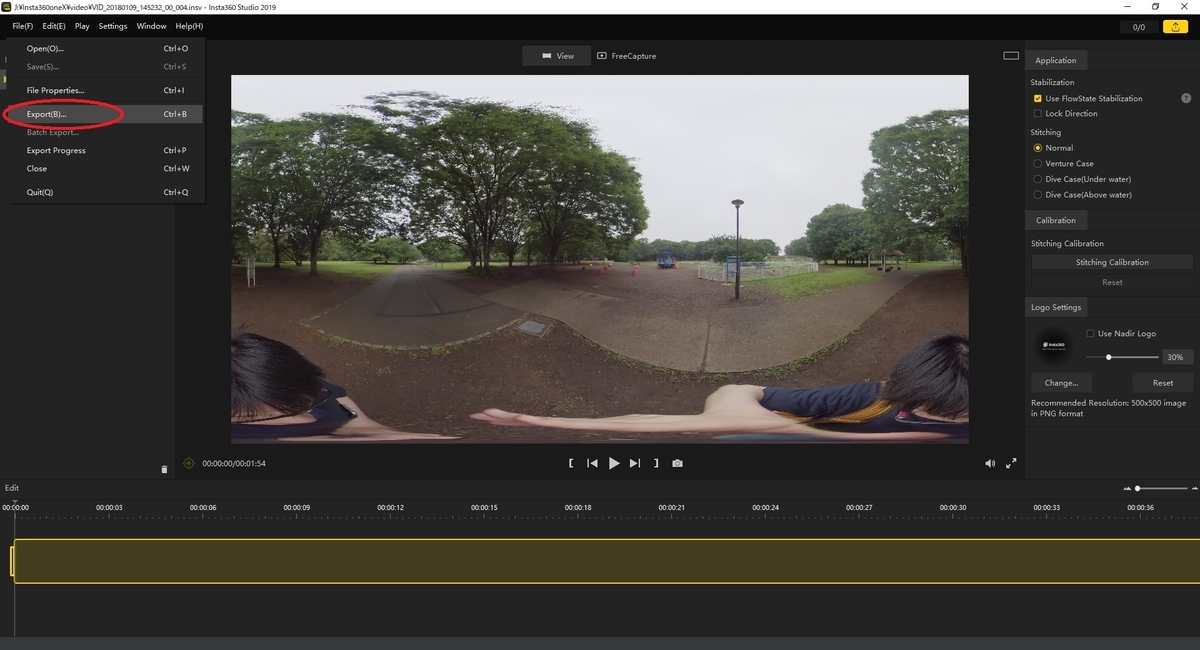Choose Export(B)... menu entry
Image resolution: width=1200 pixels, height=650 pixels.
tap(107, 114)
